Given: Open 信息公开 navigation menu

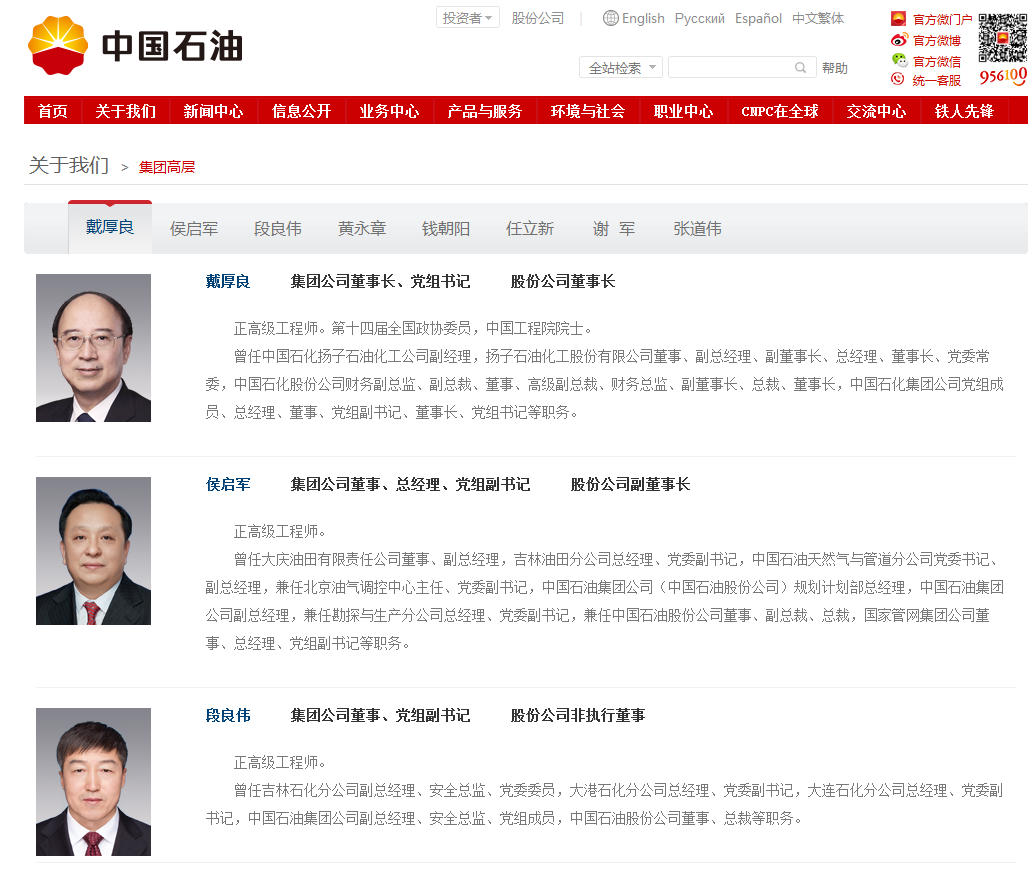Looking at the screenshot, I should [302, 111].
